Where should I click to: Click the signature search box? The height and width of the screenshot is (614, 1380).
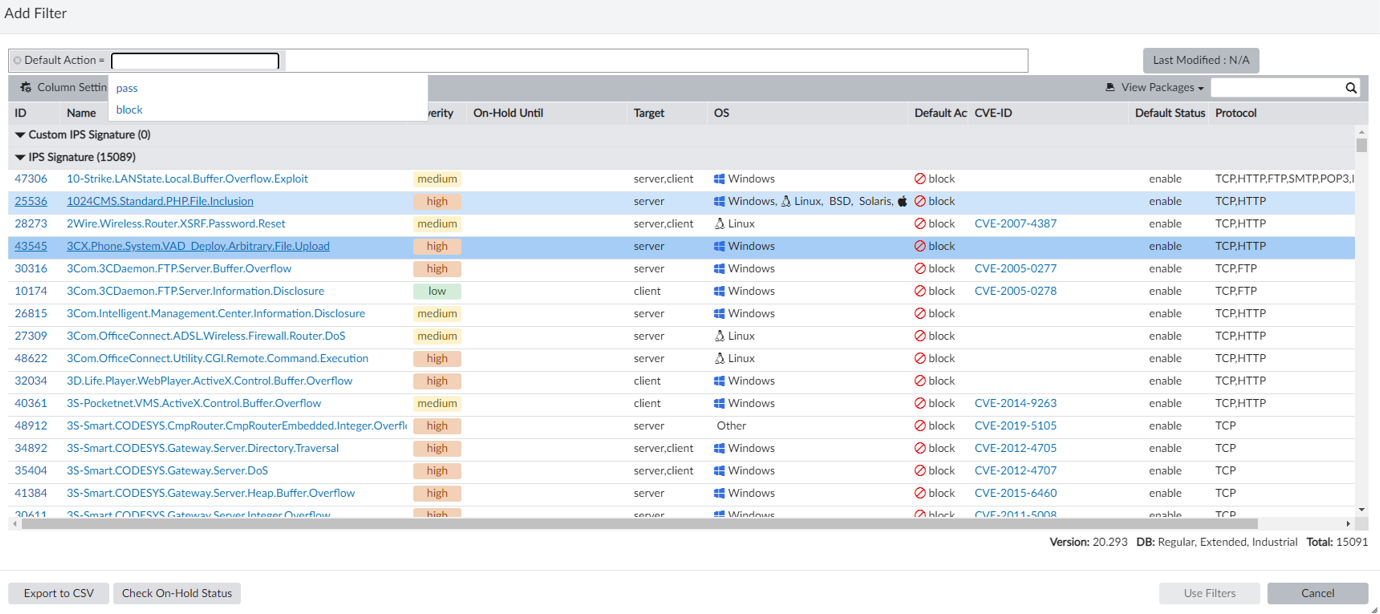[x=1276, y=88]
